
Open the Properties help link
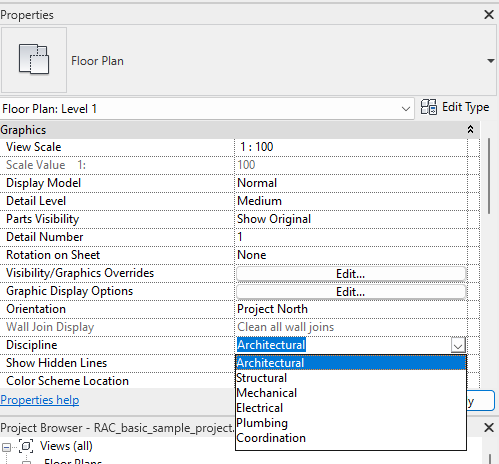tap(40, 400)
